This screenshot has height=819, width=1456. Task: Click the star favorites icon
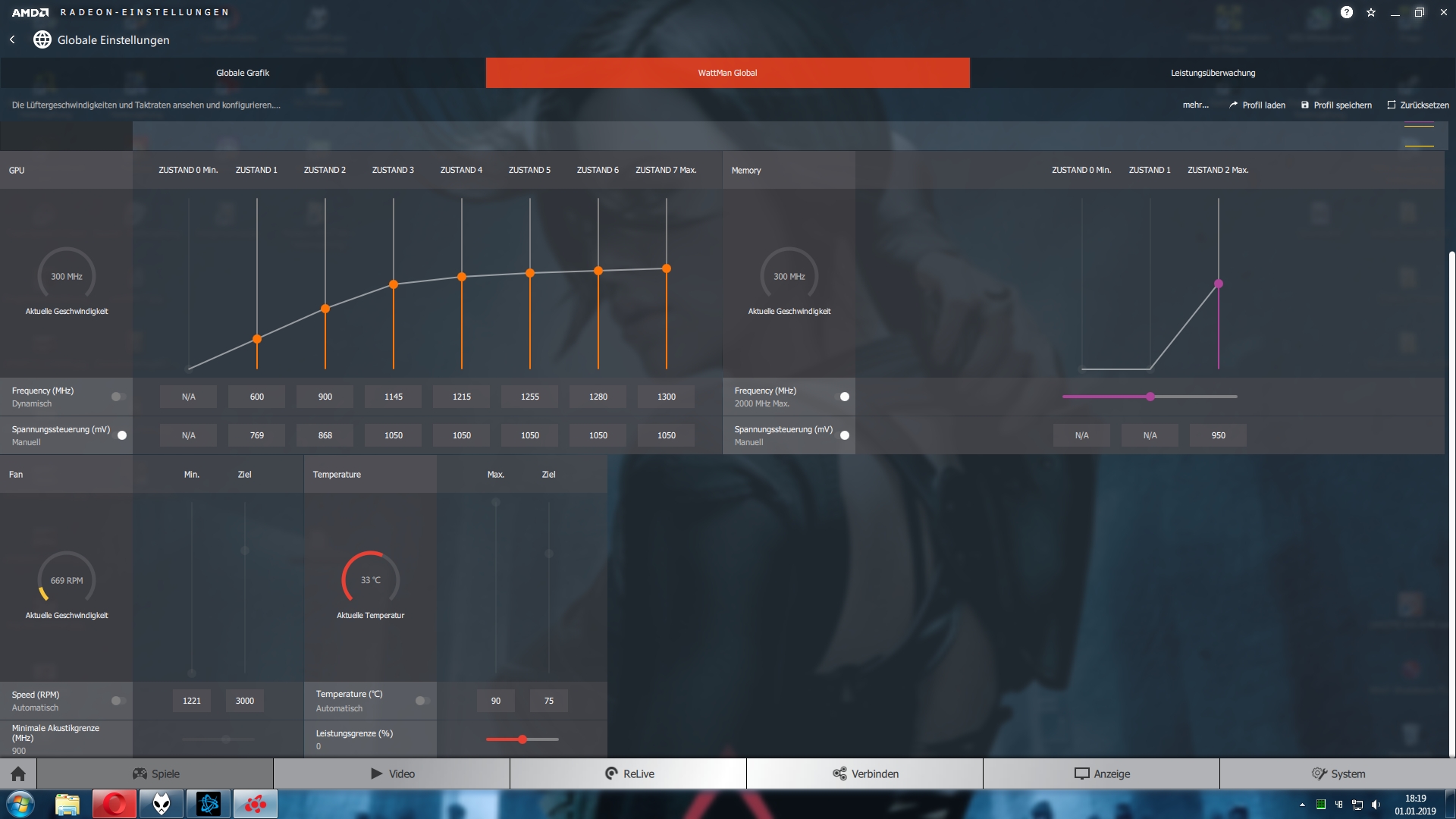pos(1371,12)
